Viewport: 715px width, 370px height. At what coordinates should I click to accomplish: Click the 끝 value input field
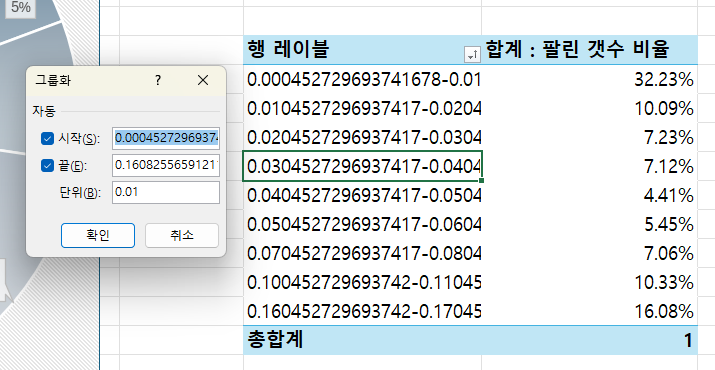tap(166, 165)
